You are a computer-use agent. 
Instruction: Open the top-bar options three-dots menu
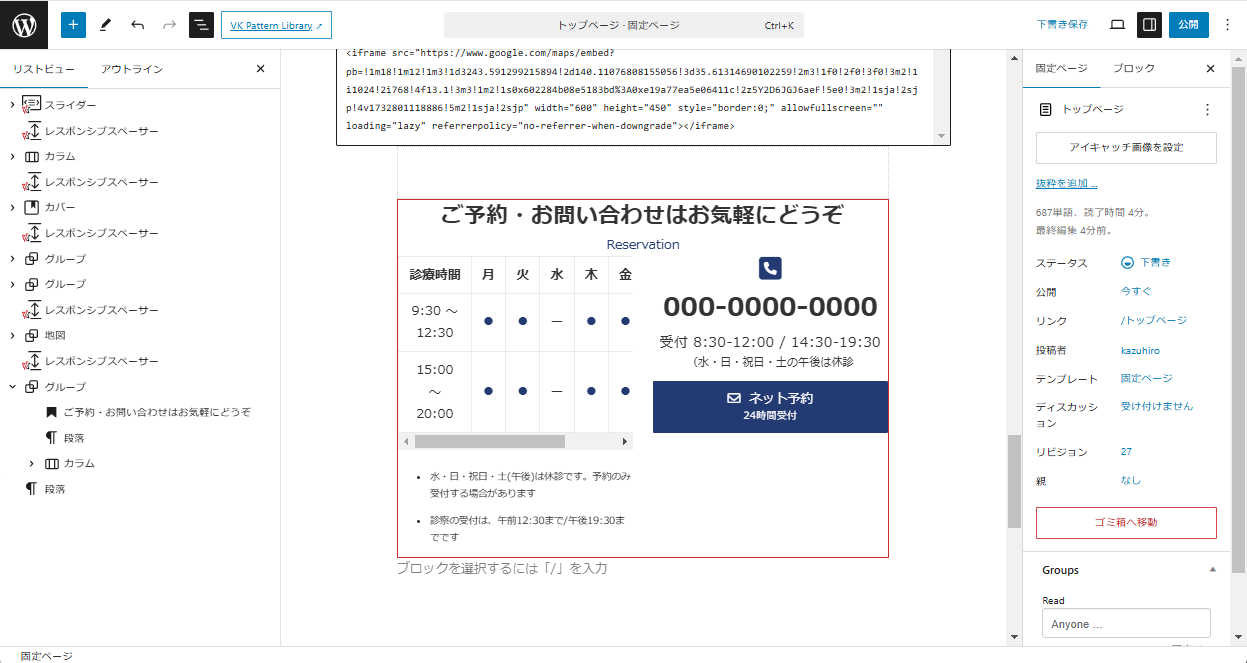click(x=1228, y=25)
